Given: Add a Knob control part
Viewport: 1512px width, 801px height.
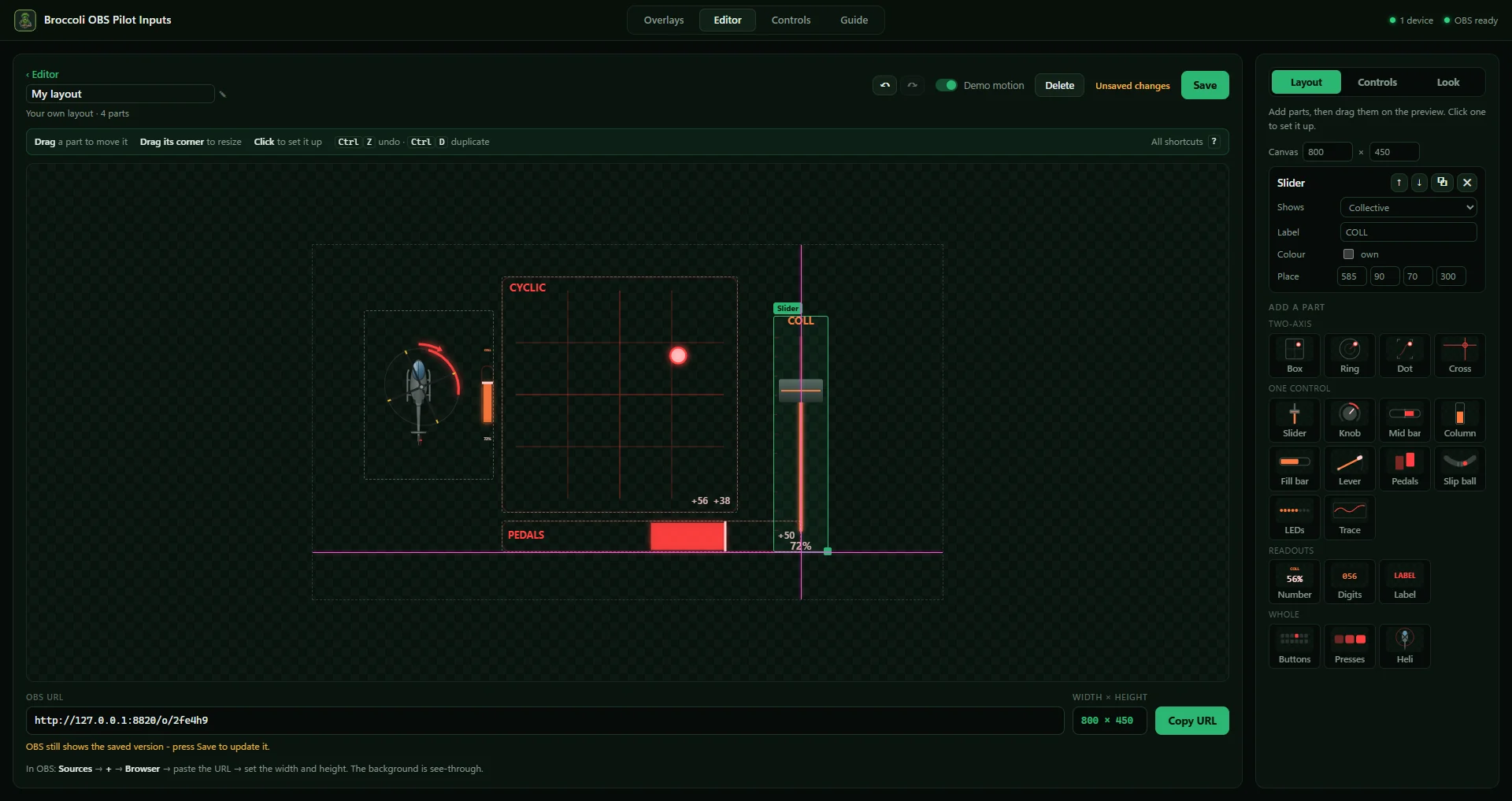Looking at the screenshot, I should pos(1350,420).
